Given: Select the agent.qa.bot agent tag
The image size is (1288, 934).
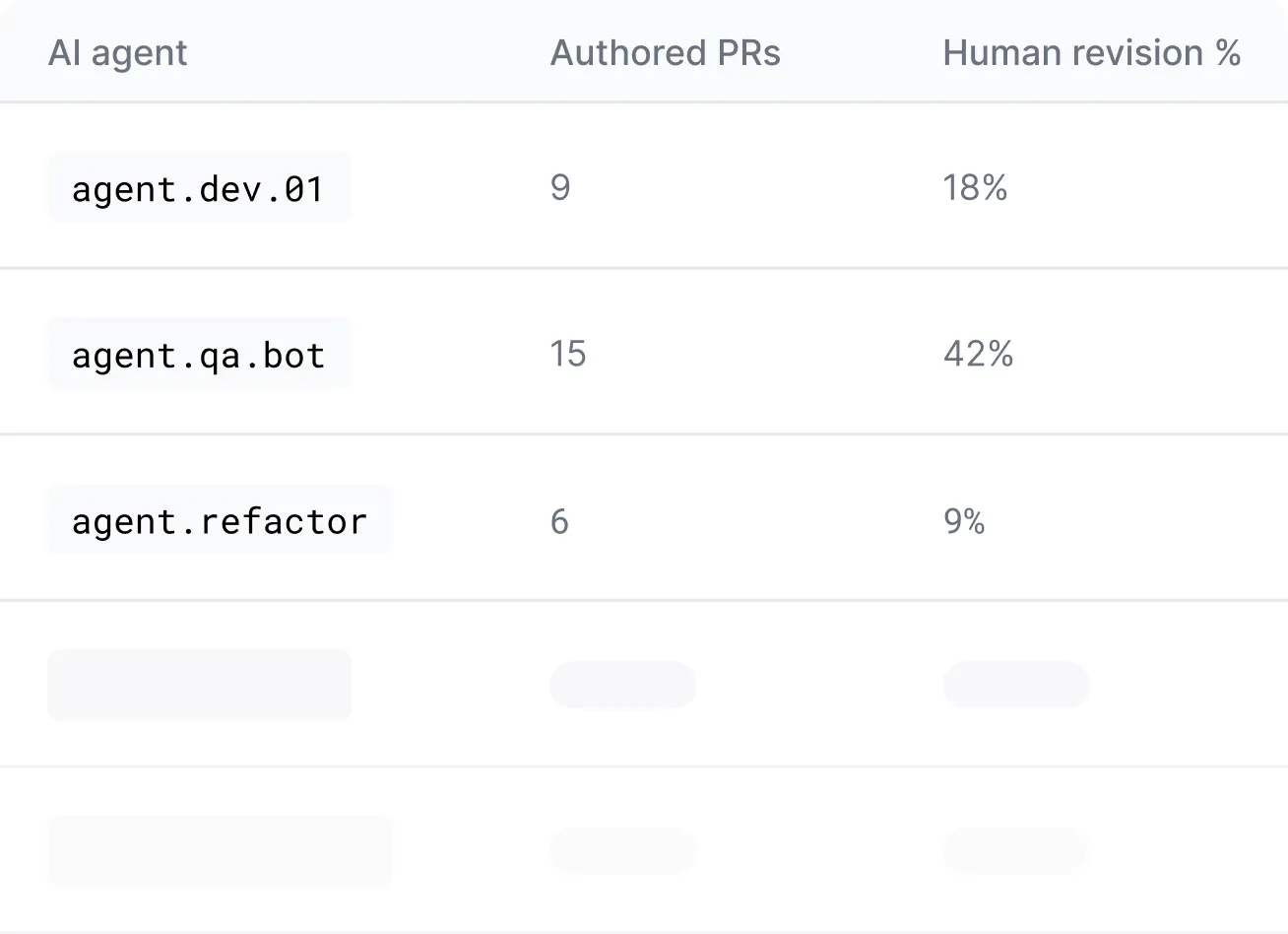Looking at the screenshot, I should [199, 355].
